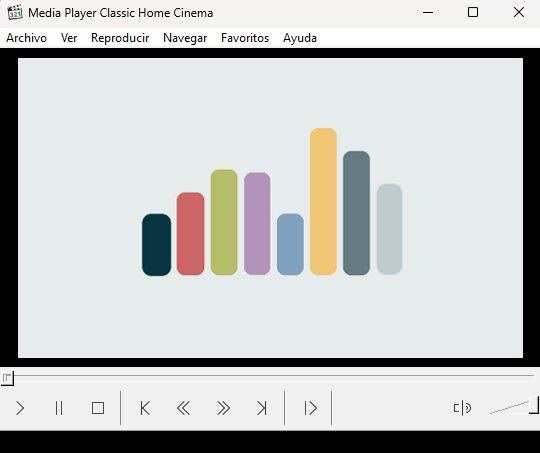Click the volume slider handle
Image resolution: width=540 pixels, height=453 pixels.
click(534, 404)
